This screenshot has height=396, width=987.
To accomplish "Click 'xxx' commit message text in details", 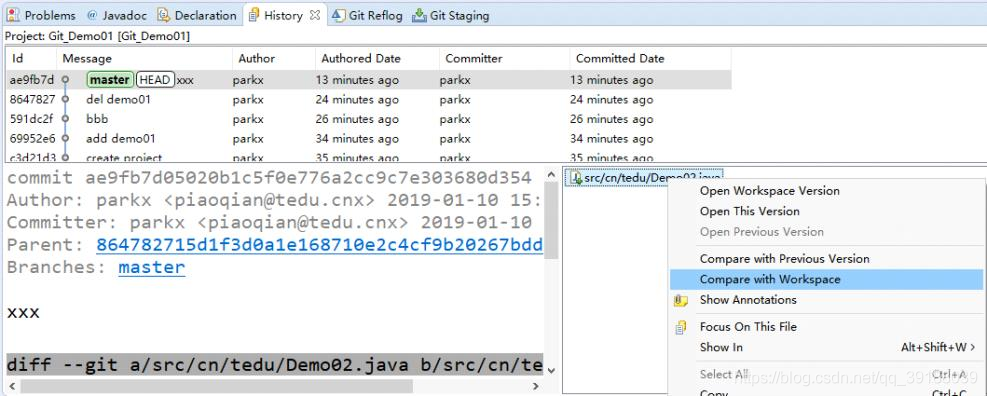I will (x=23, y=312).
